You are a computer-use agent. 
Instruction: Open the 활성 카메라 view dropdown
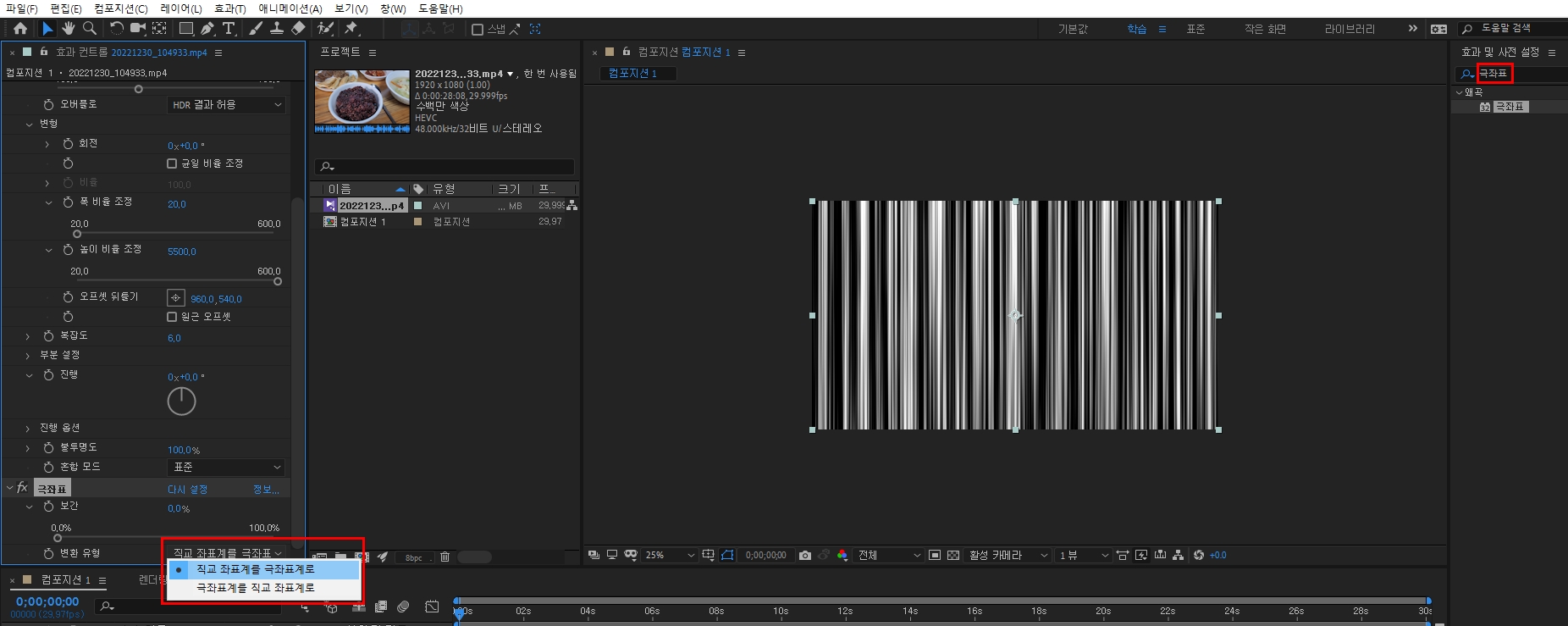(x=1008, y=556)
